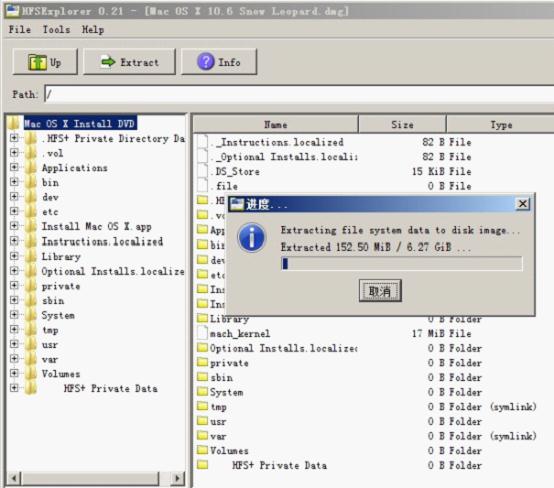Select HFS+ Private Data folder icon in tree
The height and width of the screenshot is (488, 554).
[x=31, y=388]
